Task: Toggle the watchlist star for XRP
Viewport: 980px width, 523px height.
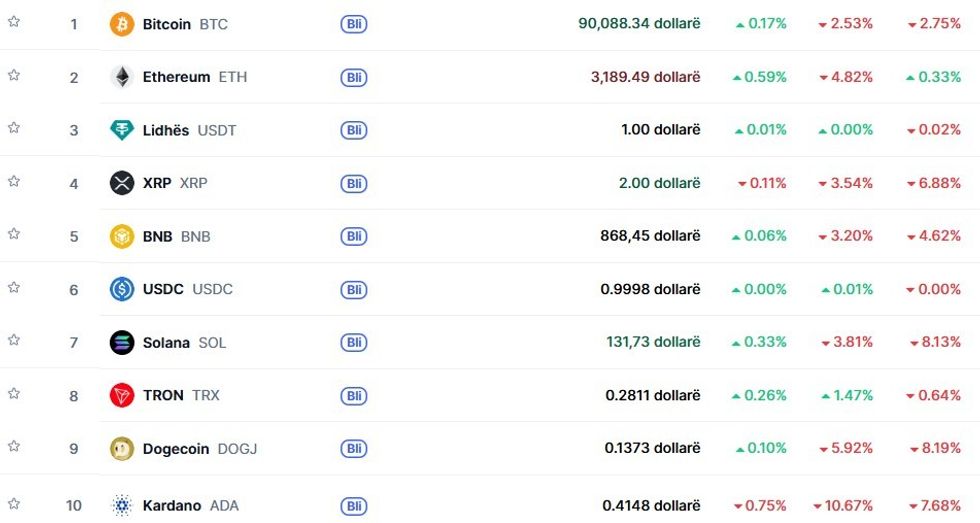Action: pyautogui.click(x=14, y=181)
